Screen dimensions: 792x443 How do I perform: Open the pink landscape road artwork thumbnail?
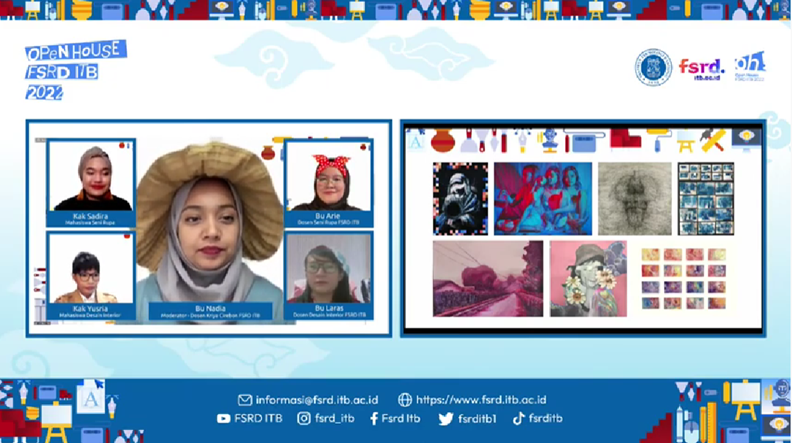pyautogui.click(x=488, y=277)
